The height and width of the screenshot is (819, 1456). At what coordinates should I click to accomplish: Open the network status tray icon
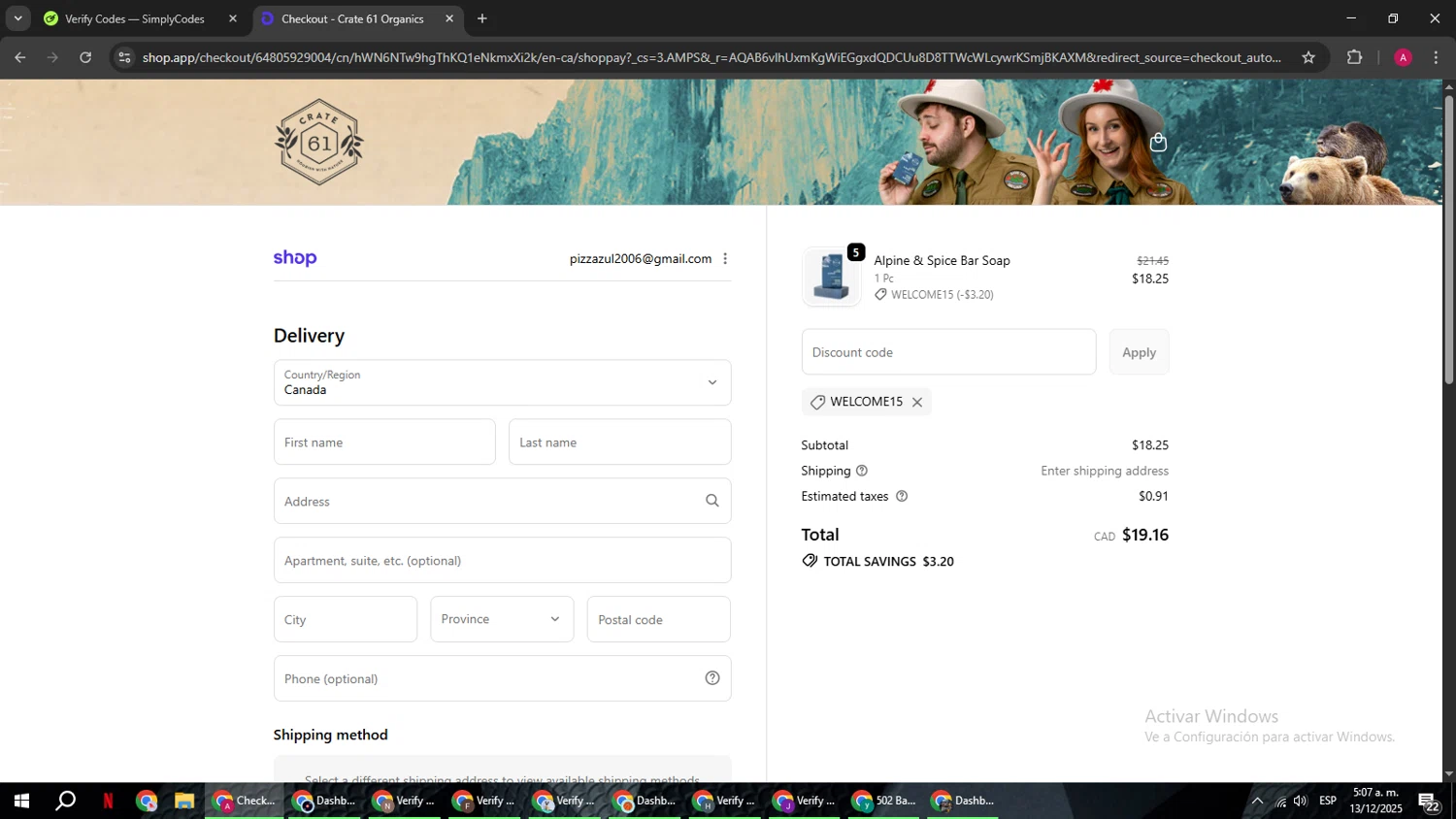click(1280, 801)
